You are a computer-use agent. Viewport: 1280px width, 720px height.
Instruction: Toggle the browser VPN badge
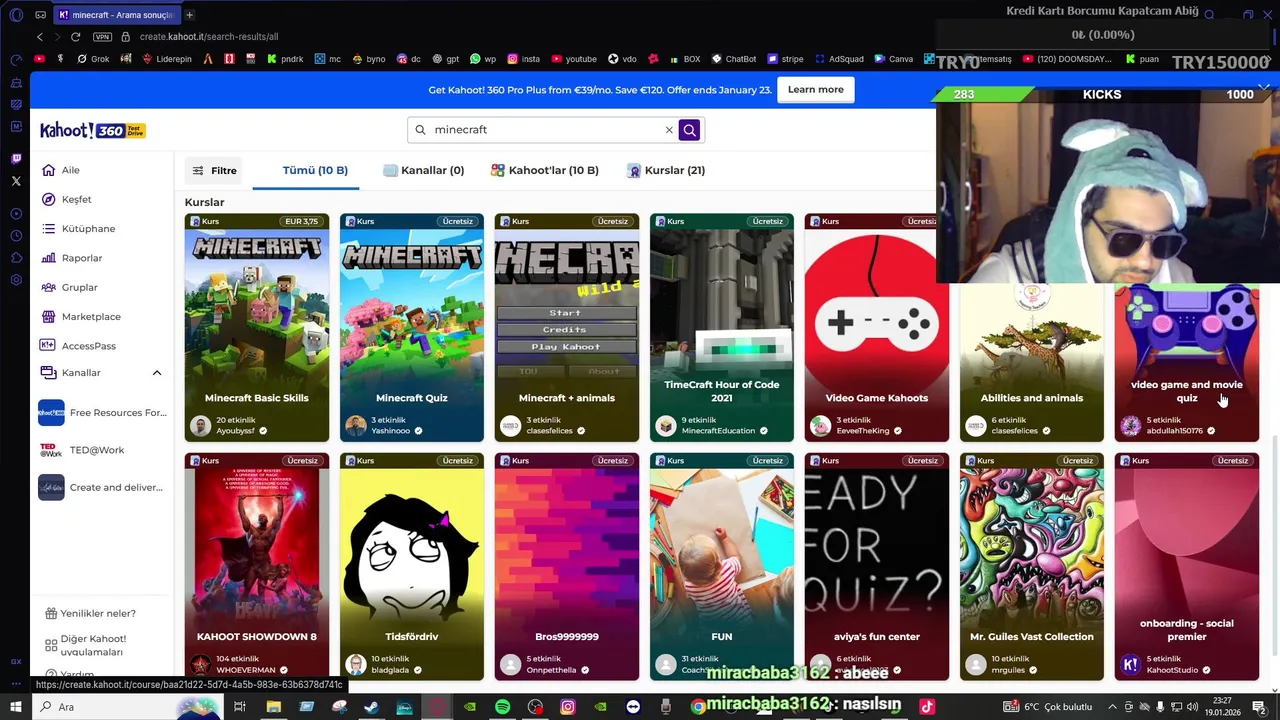[x=102, y=37]
